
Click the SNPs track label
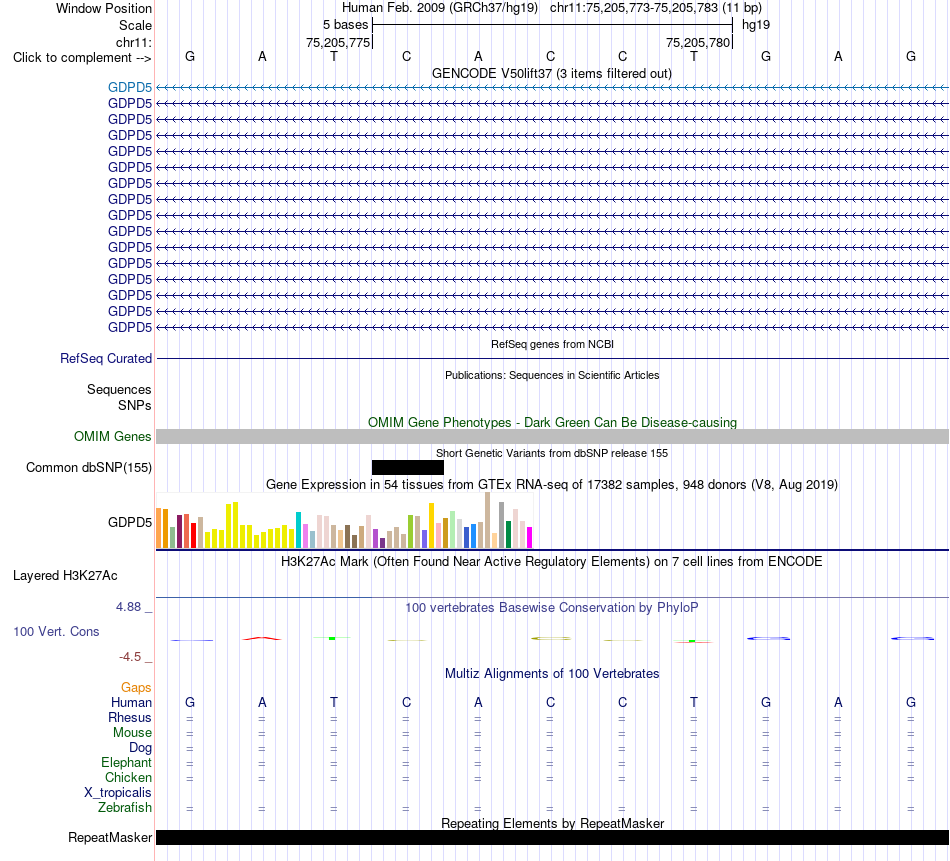135,405
